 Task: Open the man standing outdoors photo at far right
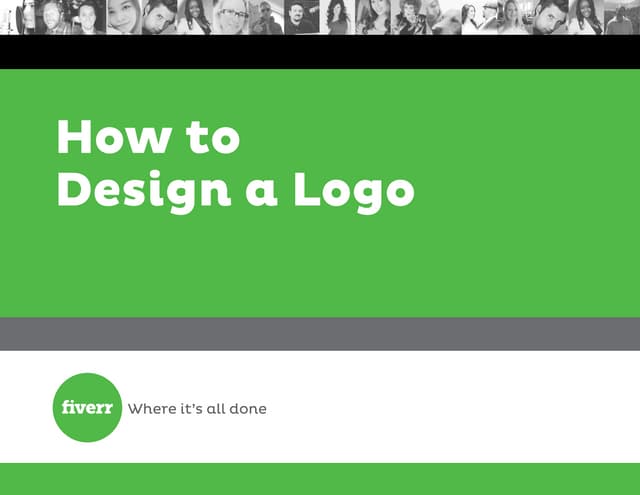pos(622,17)
